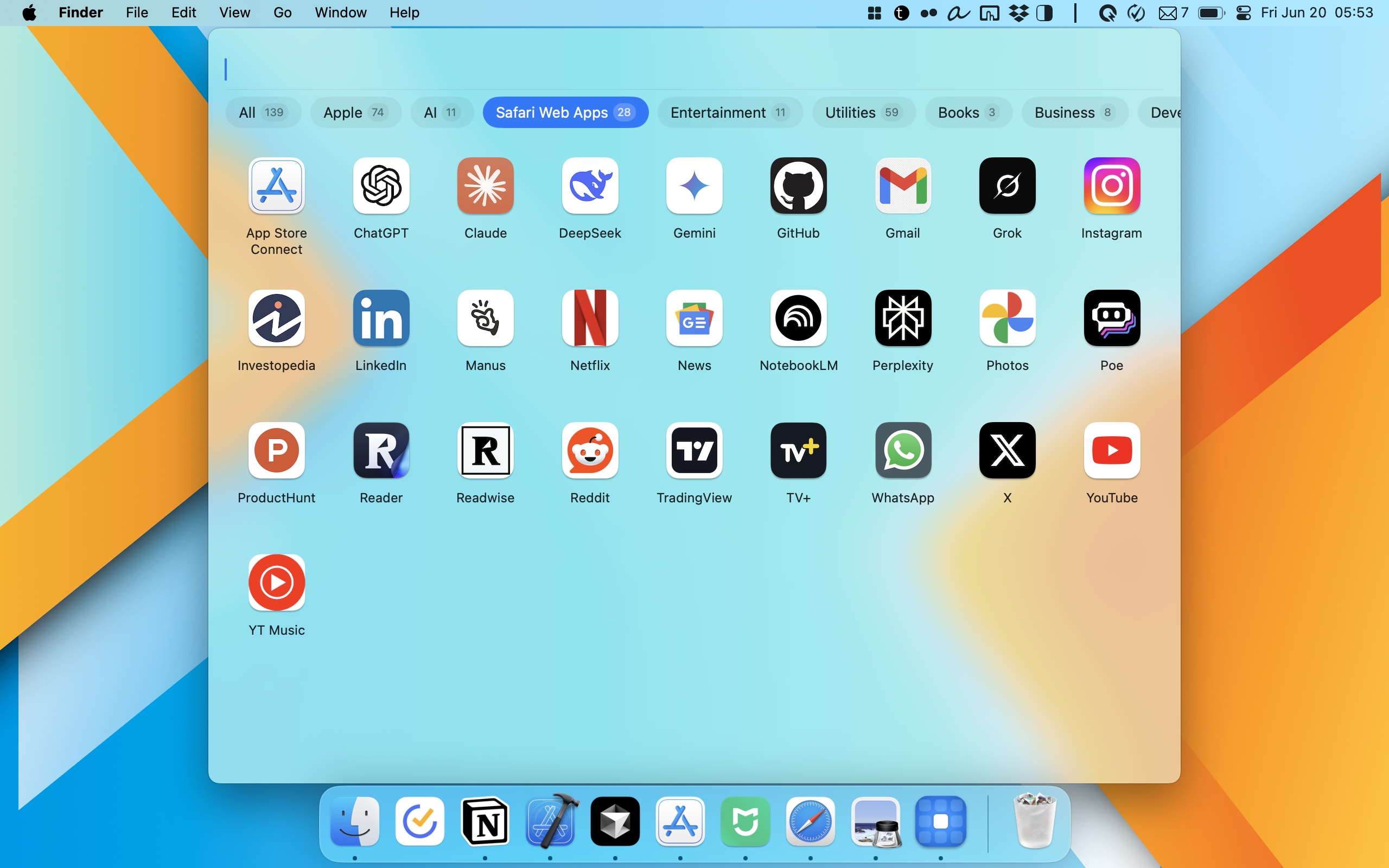Open the Window menu
This screenshot has width=1389, height=868.
tap(340, 12)
